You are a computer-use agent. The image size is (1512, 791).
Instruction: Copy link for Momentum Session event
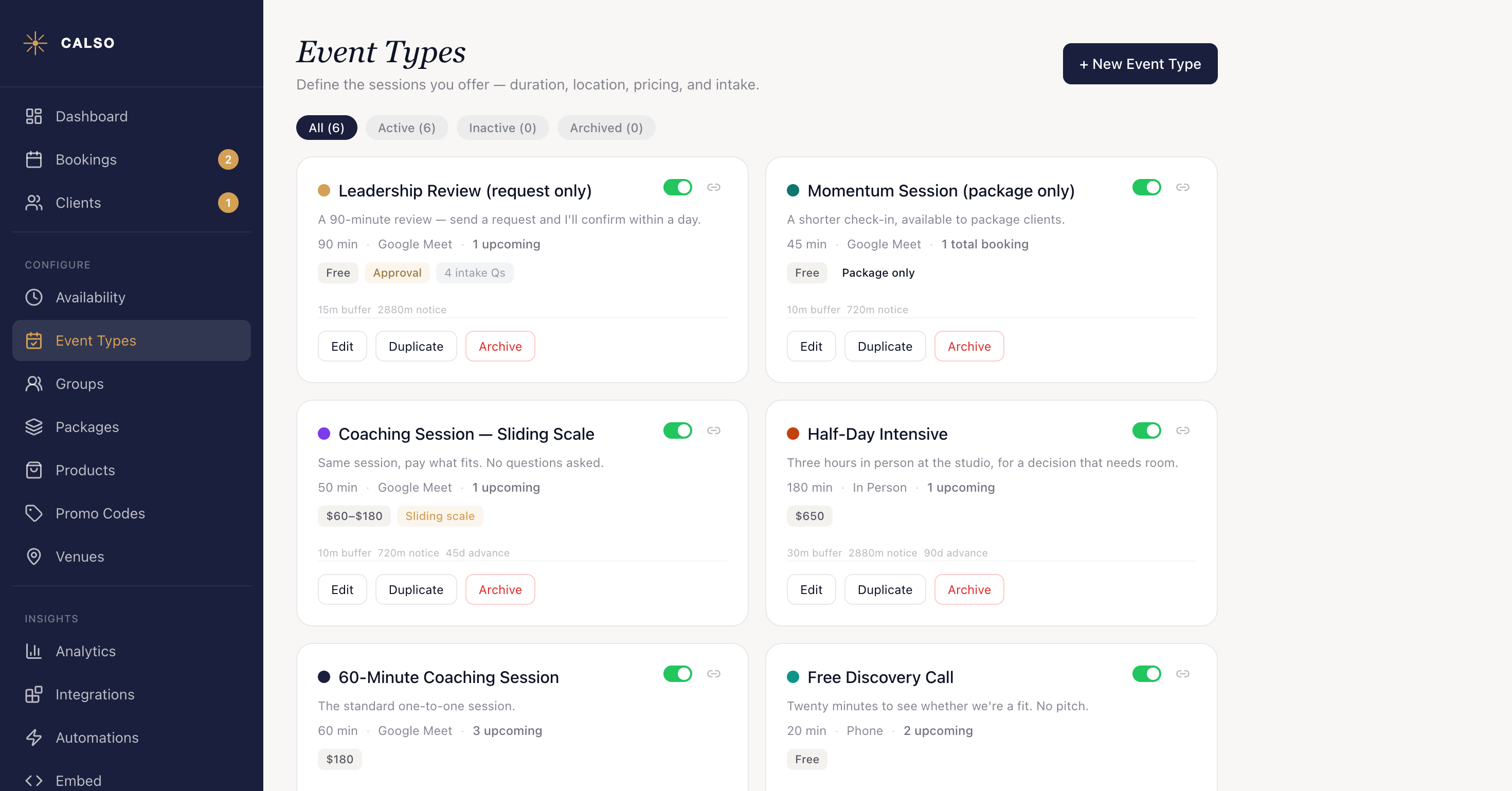point(1183,187)
